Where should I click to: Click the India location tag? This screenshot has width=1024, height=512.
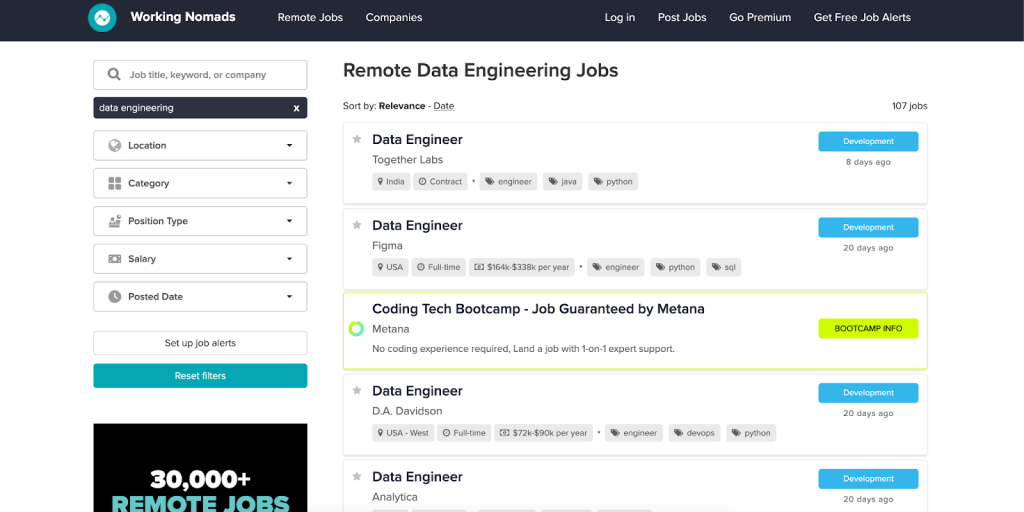[391, 182]
